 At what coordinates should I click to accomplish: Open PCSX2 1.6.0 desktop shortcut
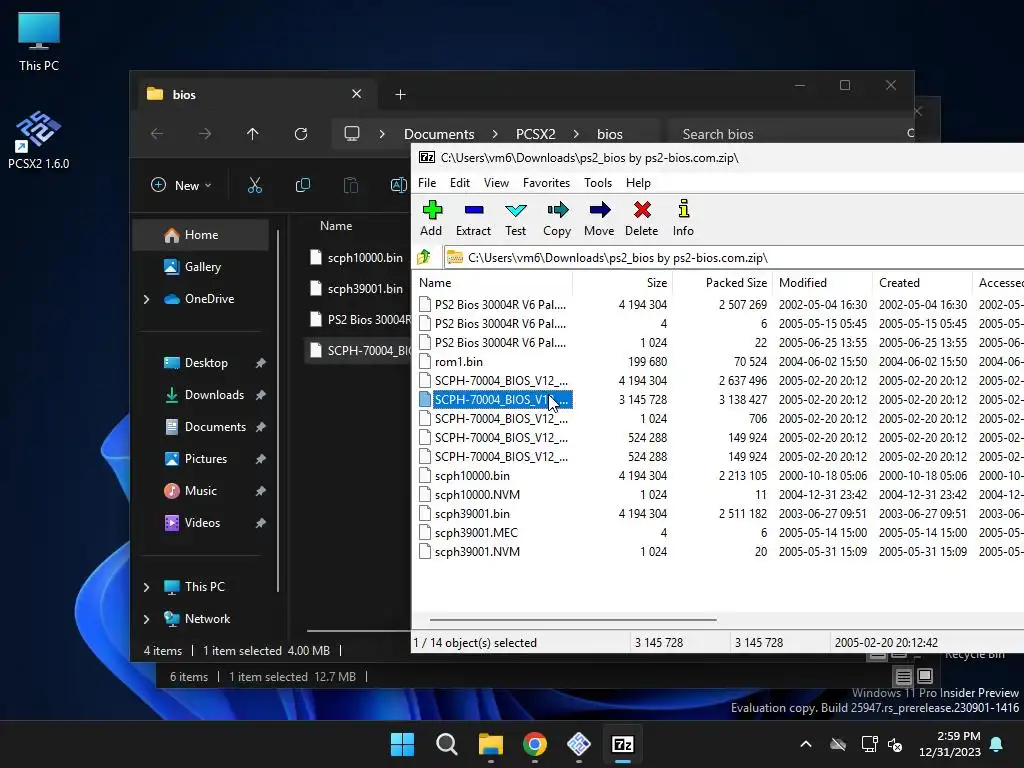coord(39,140)
